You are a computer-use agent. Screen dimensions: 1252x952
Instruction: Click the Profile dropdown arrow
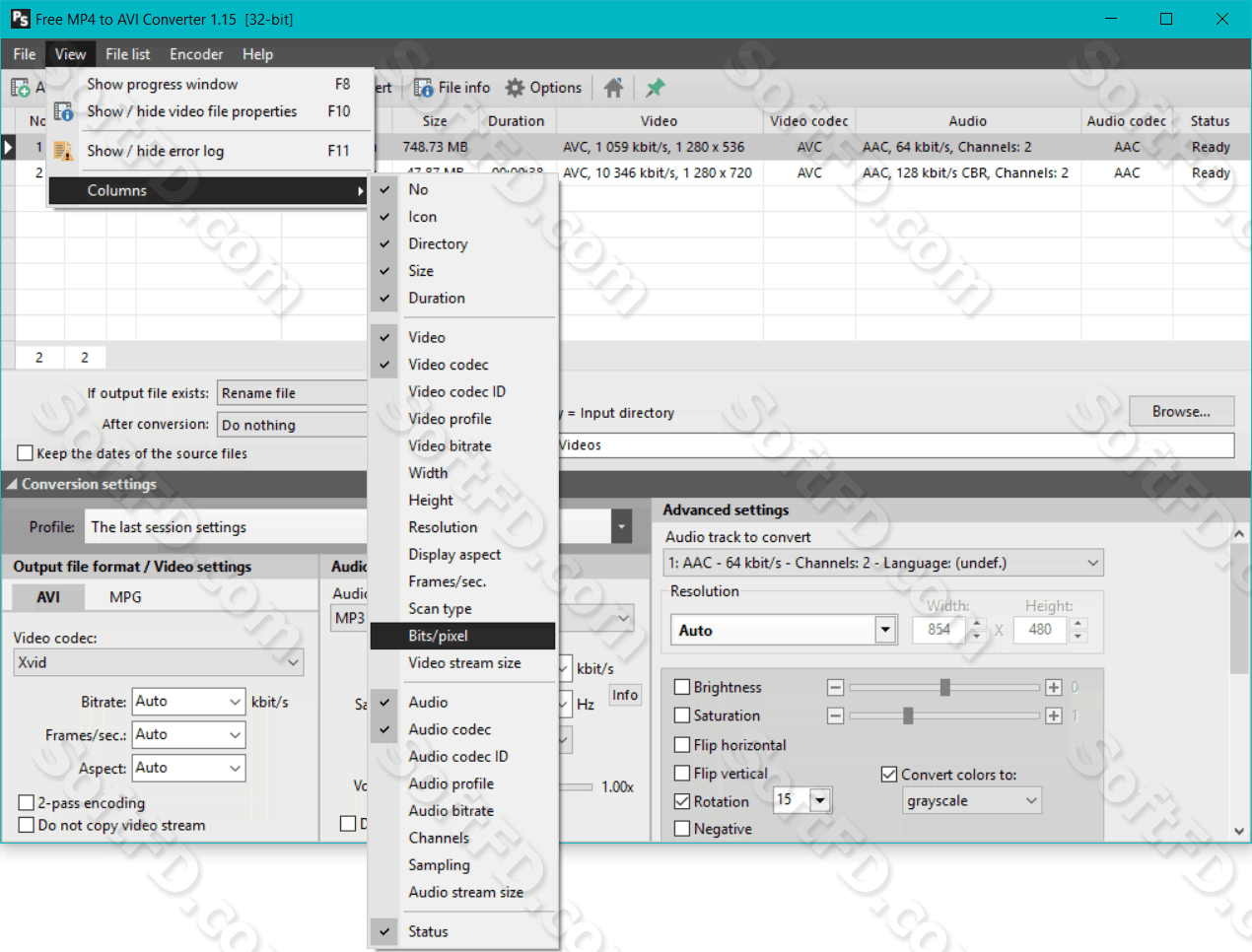click(x=621, y=527)
